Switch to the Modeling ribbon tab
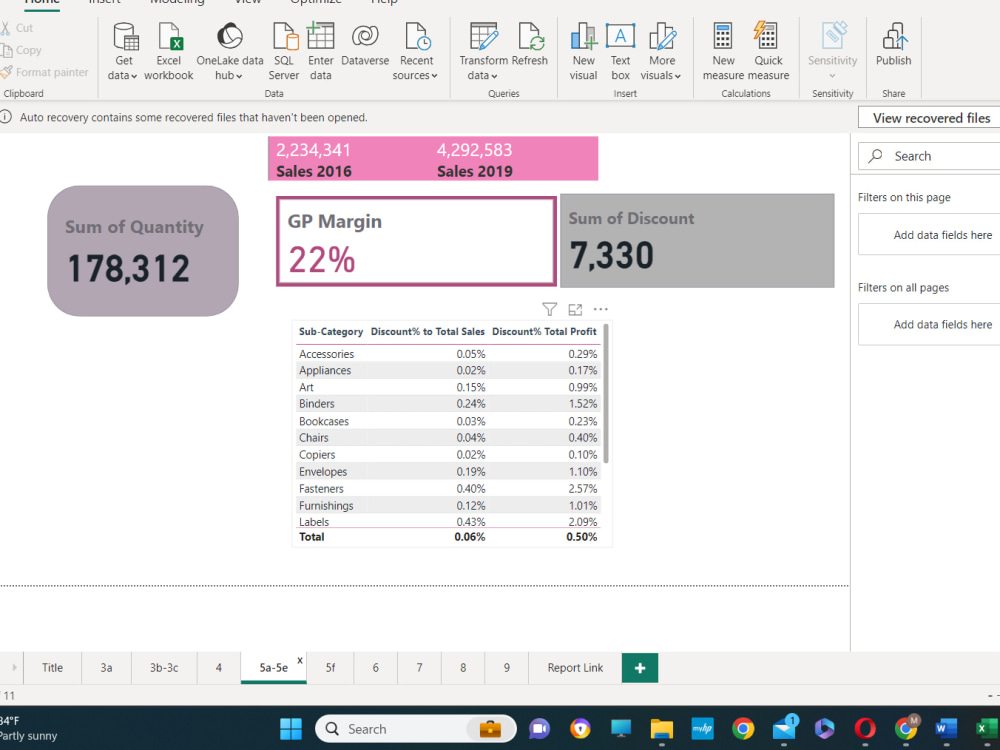This screenshot has width=1000, height=750. point(177,3)
